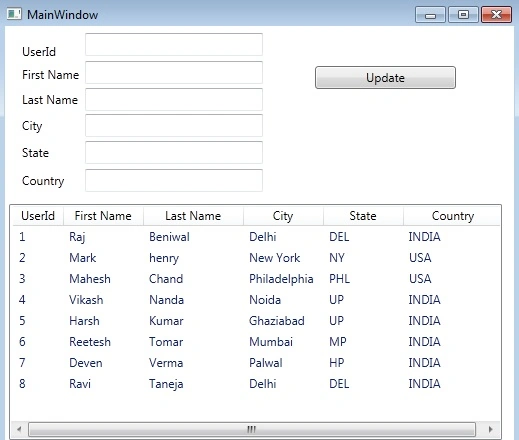Select the City text field

pyautogui.click(x=174, y=125)
